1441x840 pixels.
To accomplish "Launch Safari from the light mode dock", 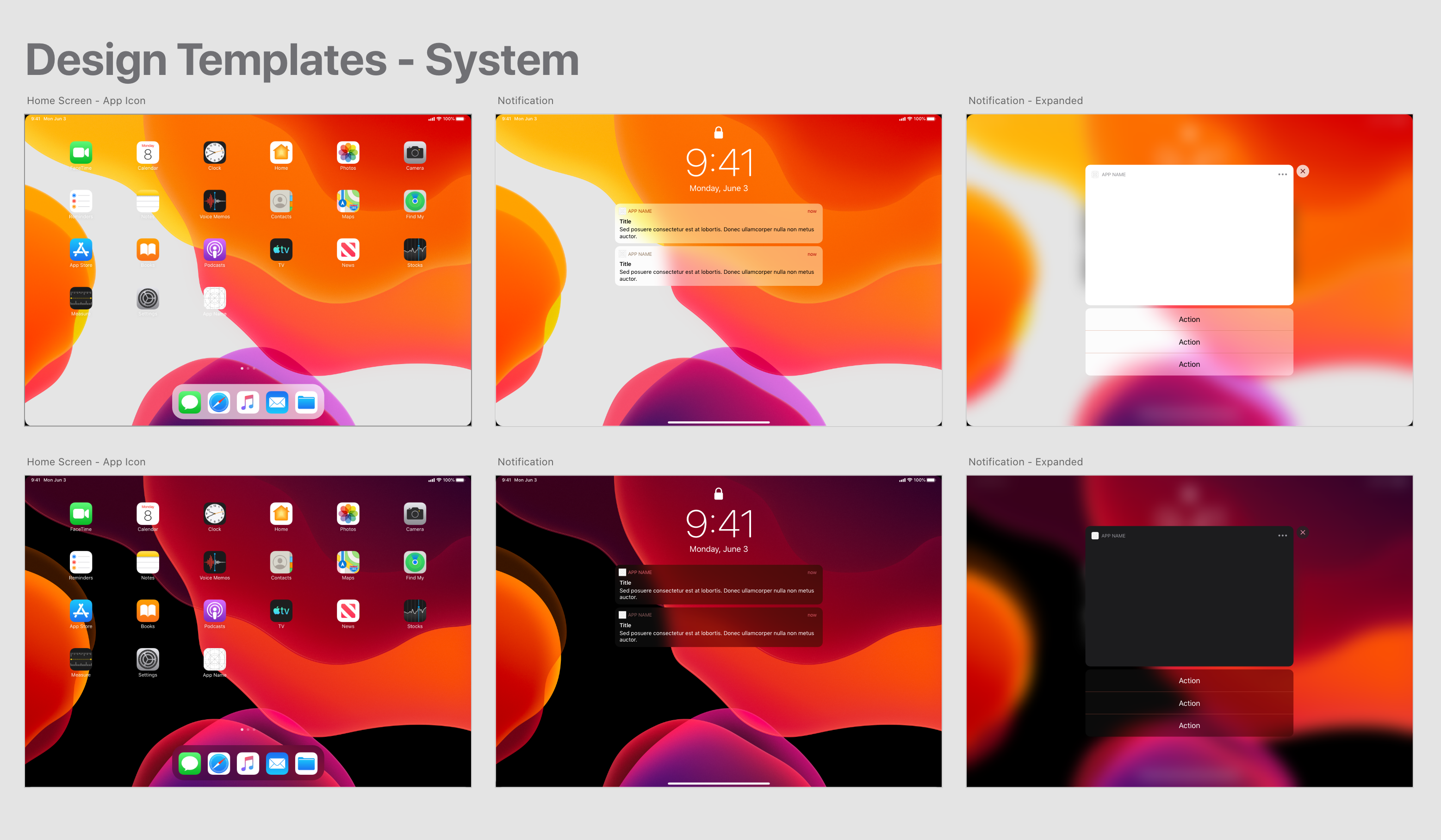I will (218, 403).
